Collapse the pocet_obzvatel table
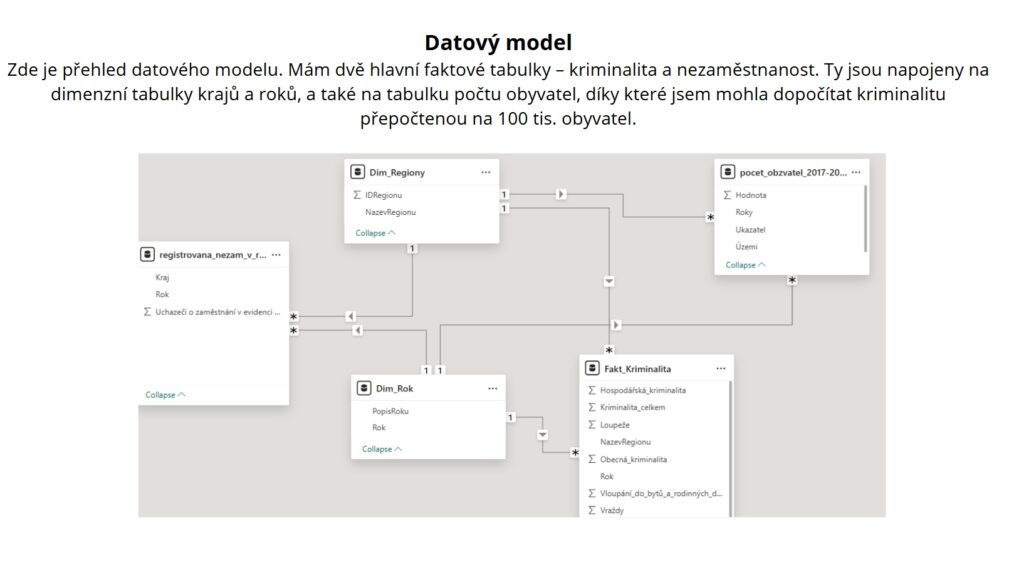Image resolution: width=1024 pixels, height=575 pixels. [x=746, y=265]
